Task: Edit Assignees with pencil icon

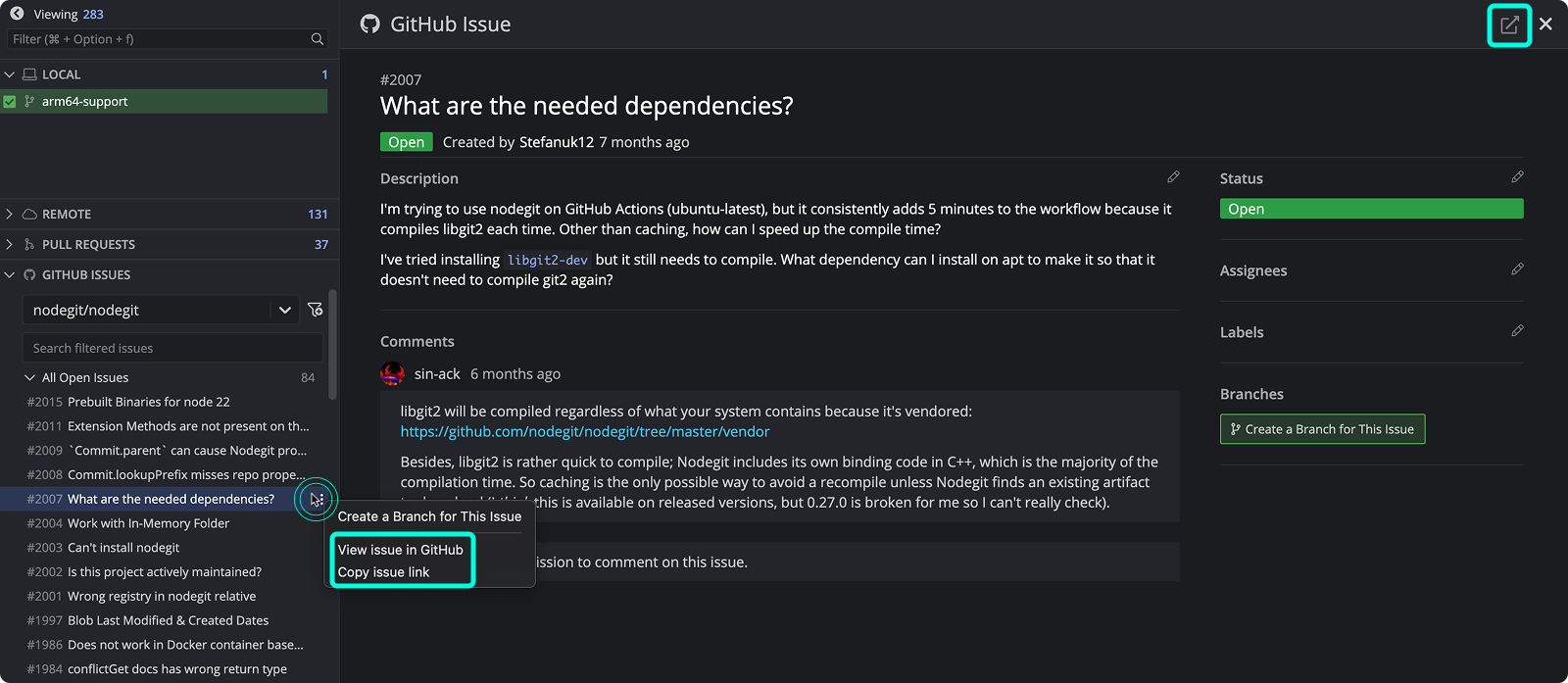Action: (x=1517, y=269)
